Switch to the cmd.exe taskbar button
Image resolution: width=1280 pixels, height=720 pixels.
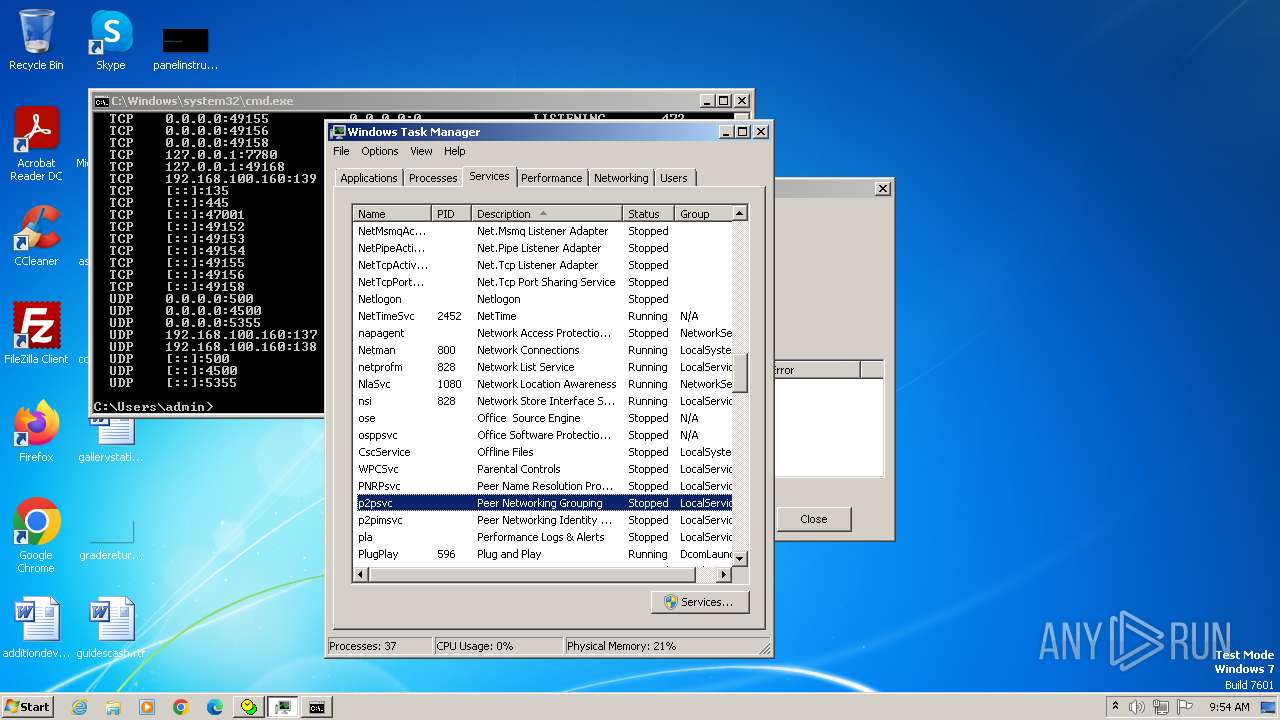pos(317,707)
